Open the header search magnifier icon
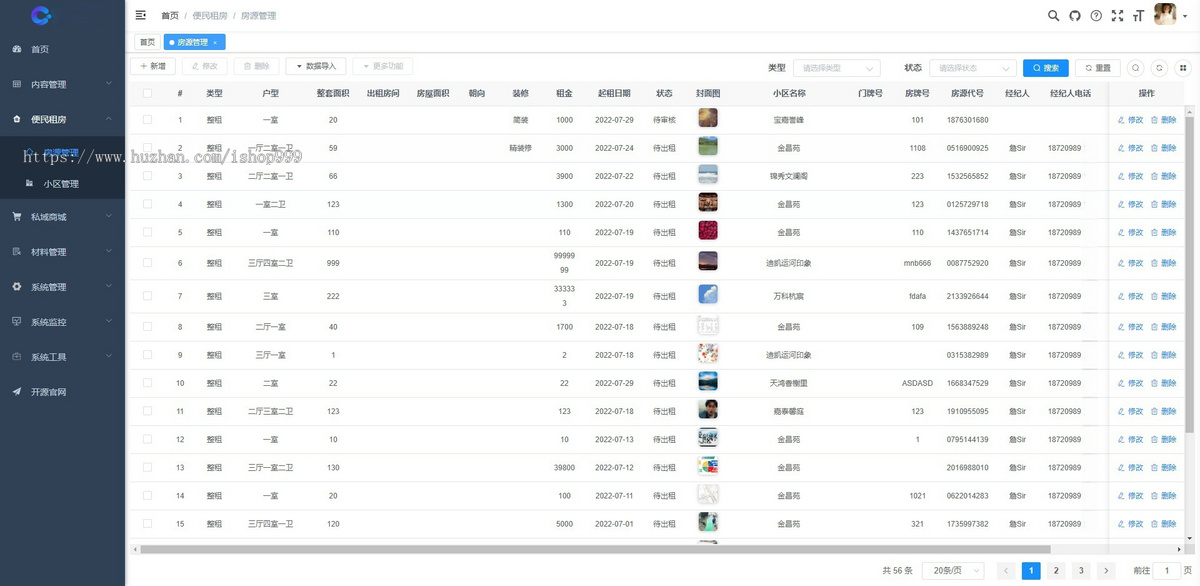 tap(1053, 15)
